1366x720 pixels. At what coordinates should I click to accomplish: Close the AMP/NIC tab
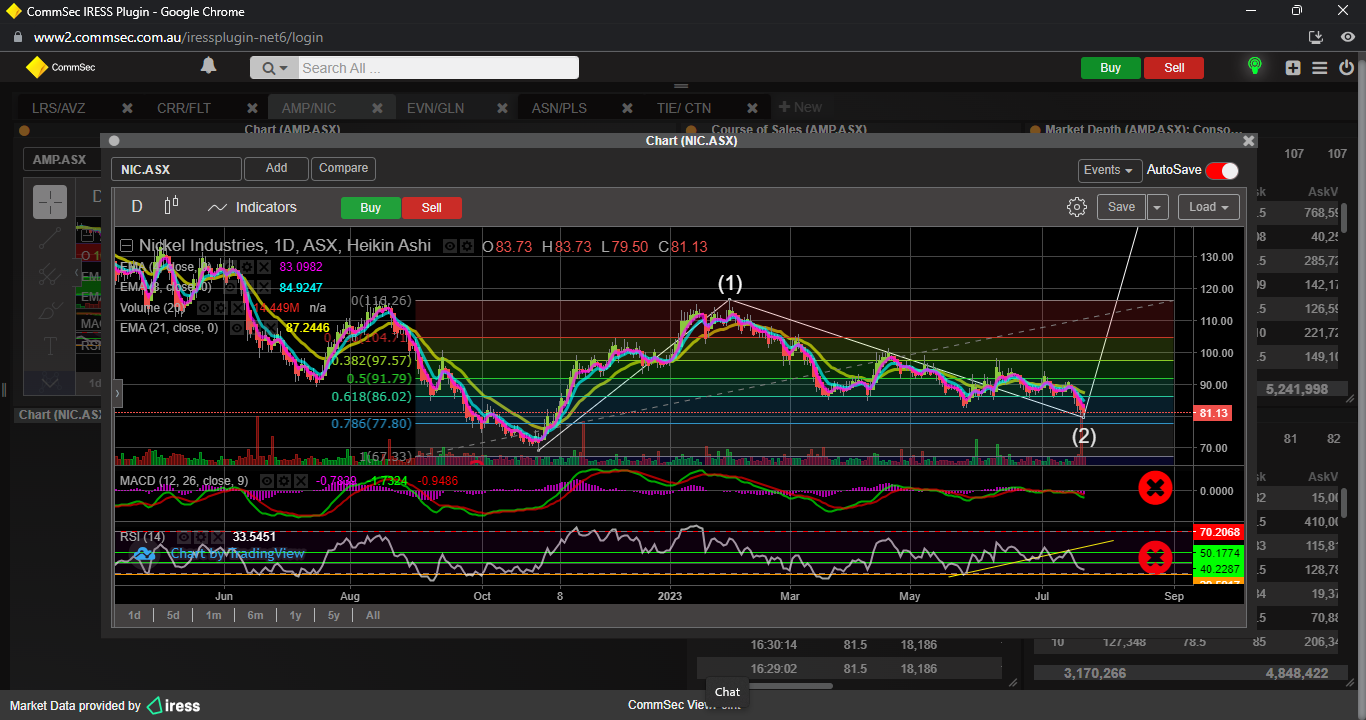pos(377,108)
